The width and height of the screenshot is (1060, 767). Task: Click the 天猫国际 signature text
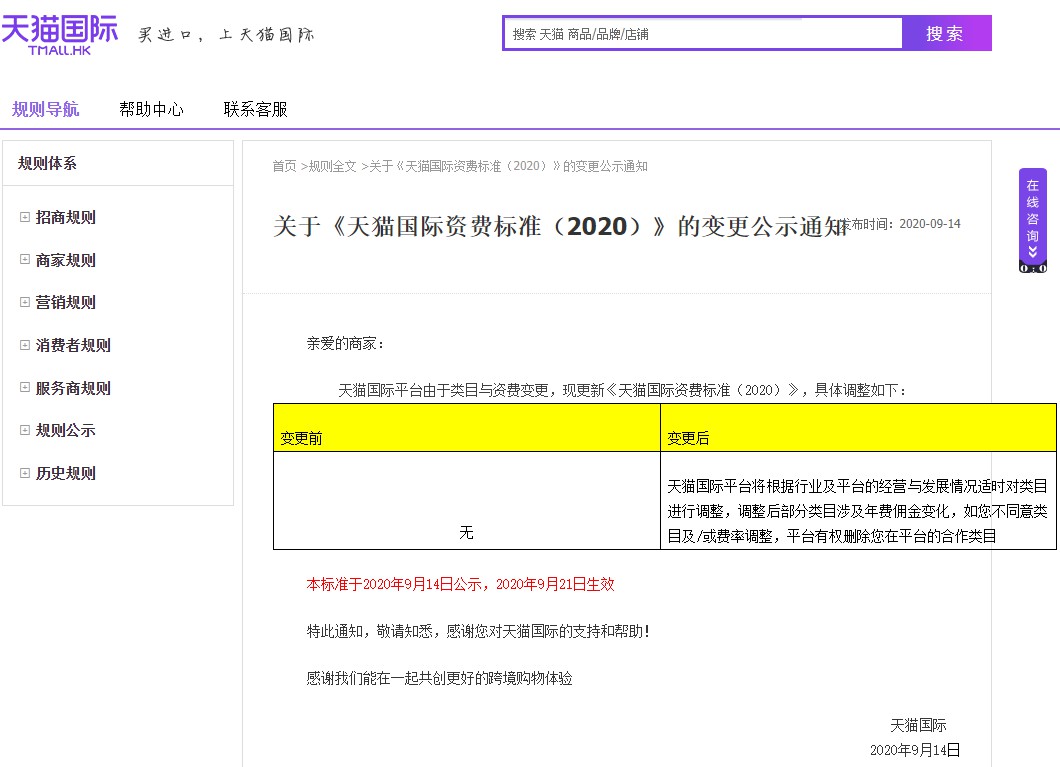pyautogui.click(x=918, y=725)
